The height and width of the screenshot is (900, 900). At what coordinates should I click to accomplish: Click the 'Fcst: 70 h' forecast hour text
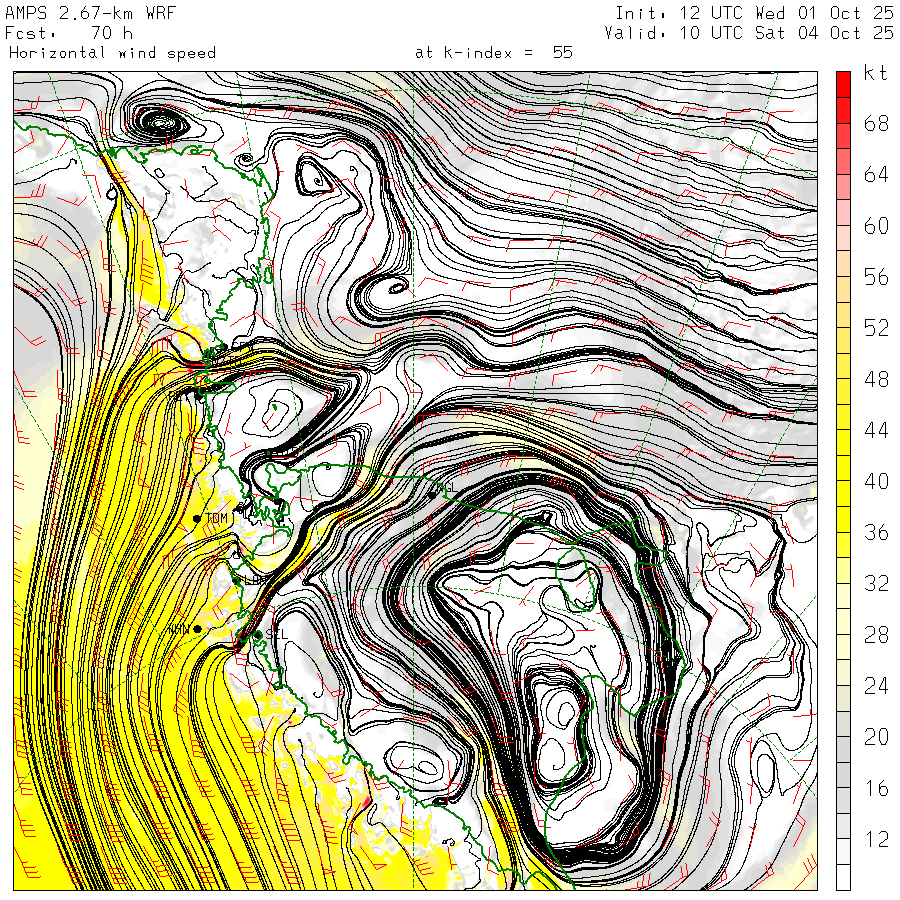(69, 33)
